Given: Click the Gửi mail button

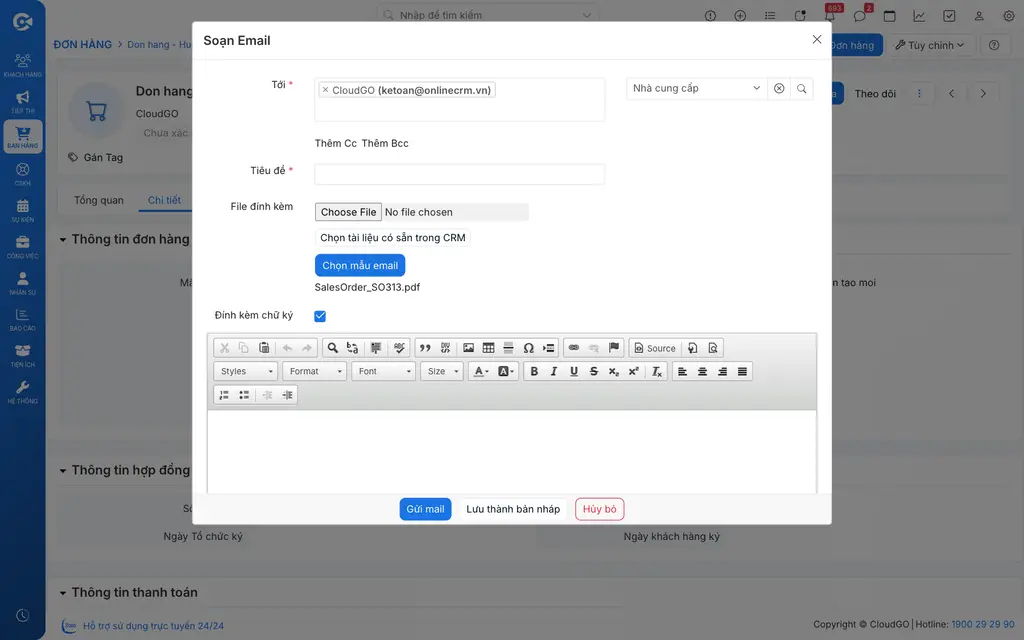Looking at the screenshot, I should 425,509.
